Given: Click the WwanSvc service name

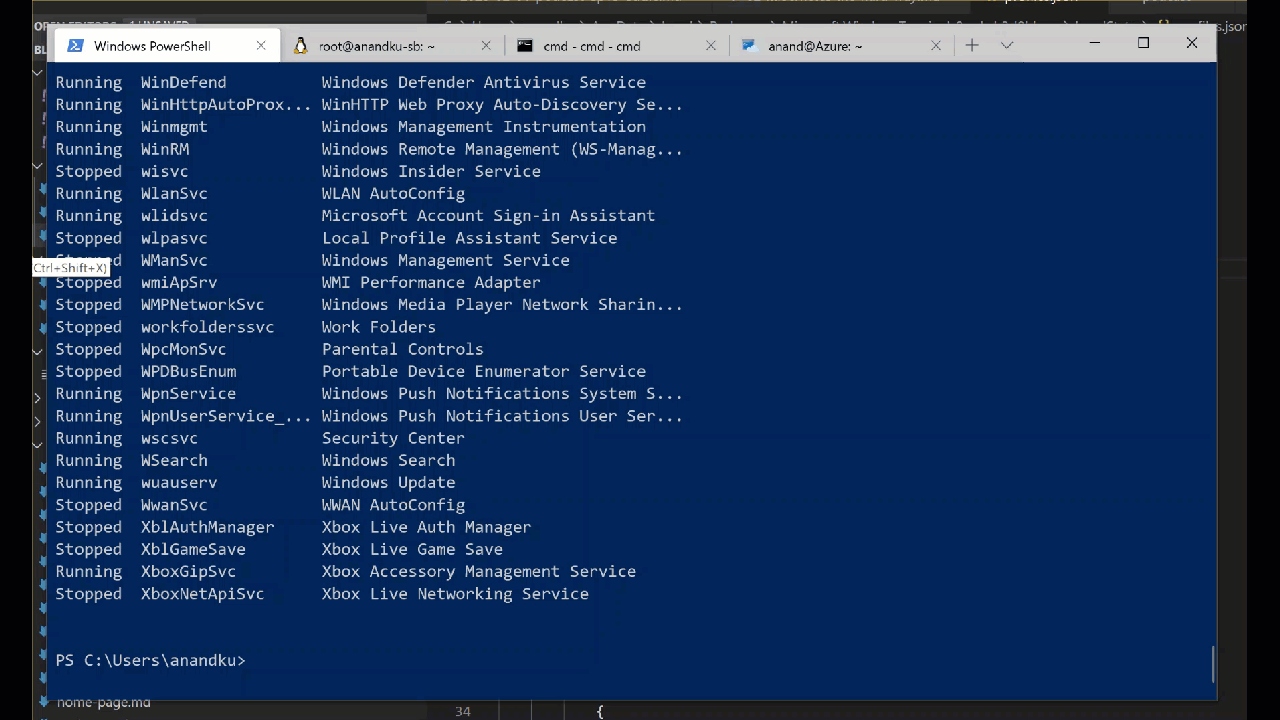Looking at the screenshot, I should point(174,505).
